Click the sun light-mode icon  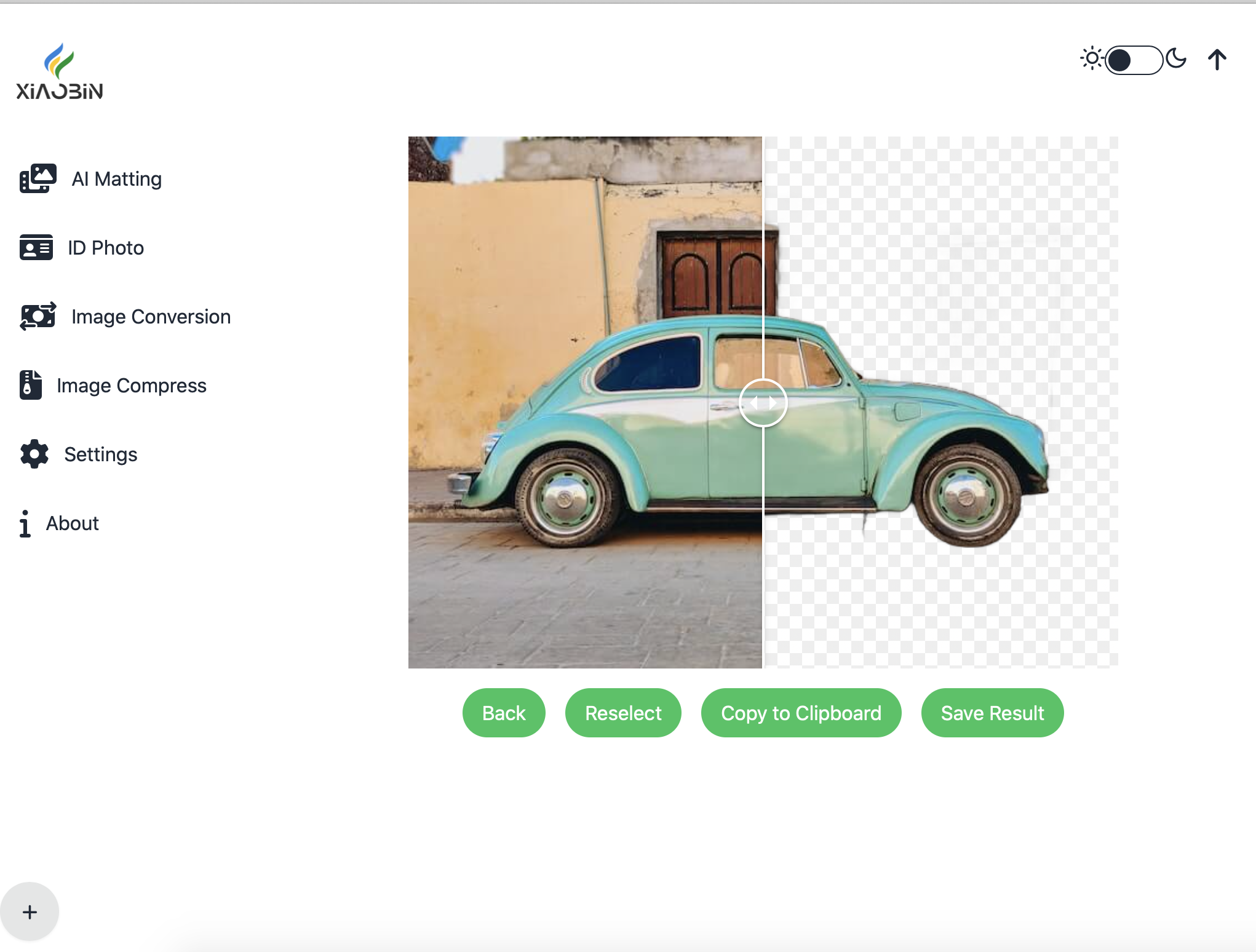pyautogui.click(x=1092, y=59)
